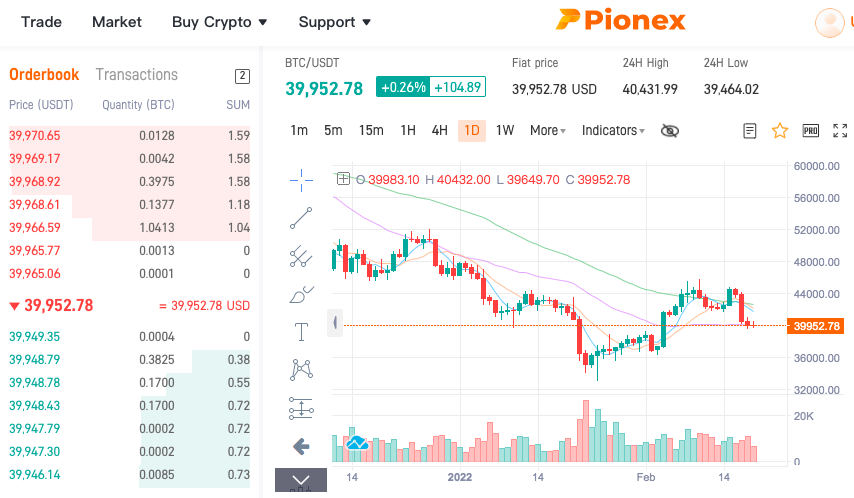Choose the pitchfork drawing tool

pyautogui.click(x=301, y=256)
